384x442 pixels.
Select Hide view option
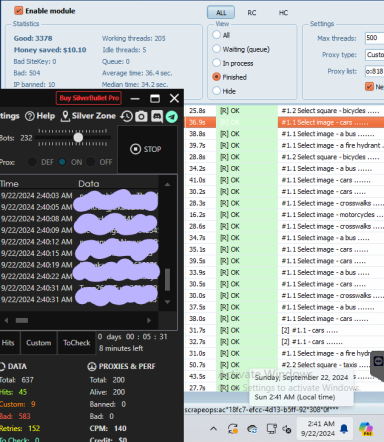click(217, 91)
